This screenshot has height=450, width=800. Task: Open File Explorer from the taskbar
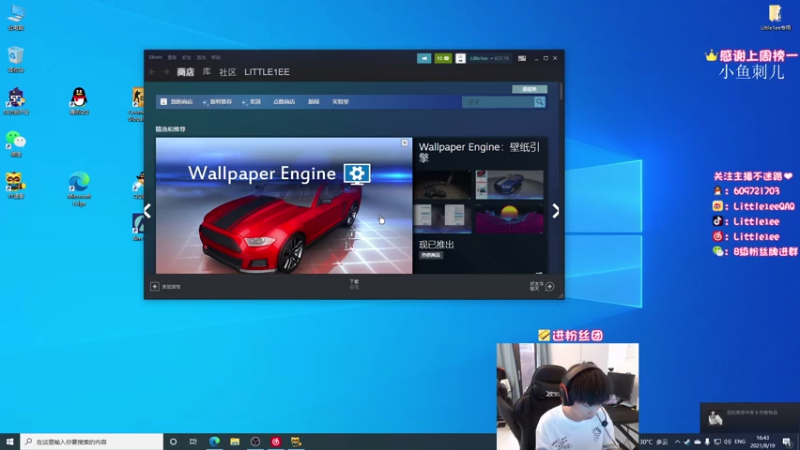pos(235,441)
